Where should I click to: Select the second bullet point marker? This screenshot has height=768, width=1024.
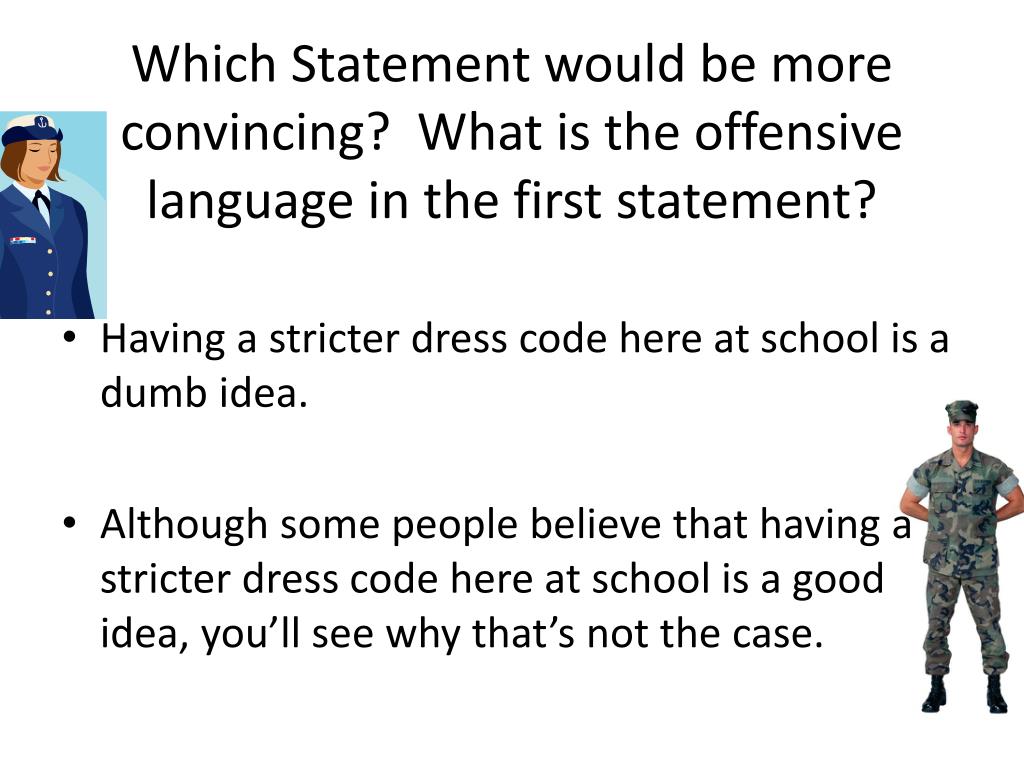pos(68,523)
